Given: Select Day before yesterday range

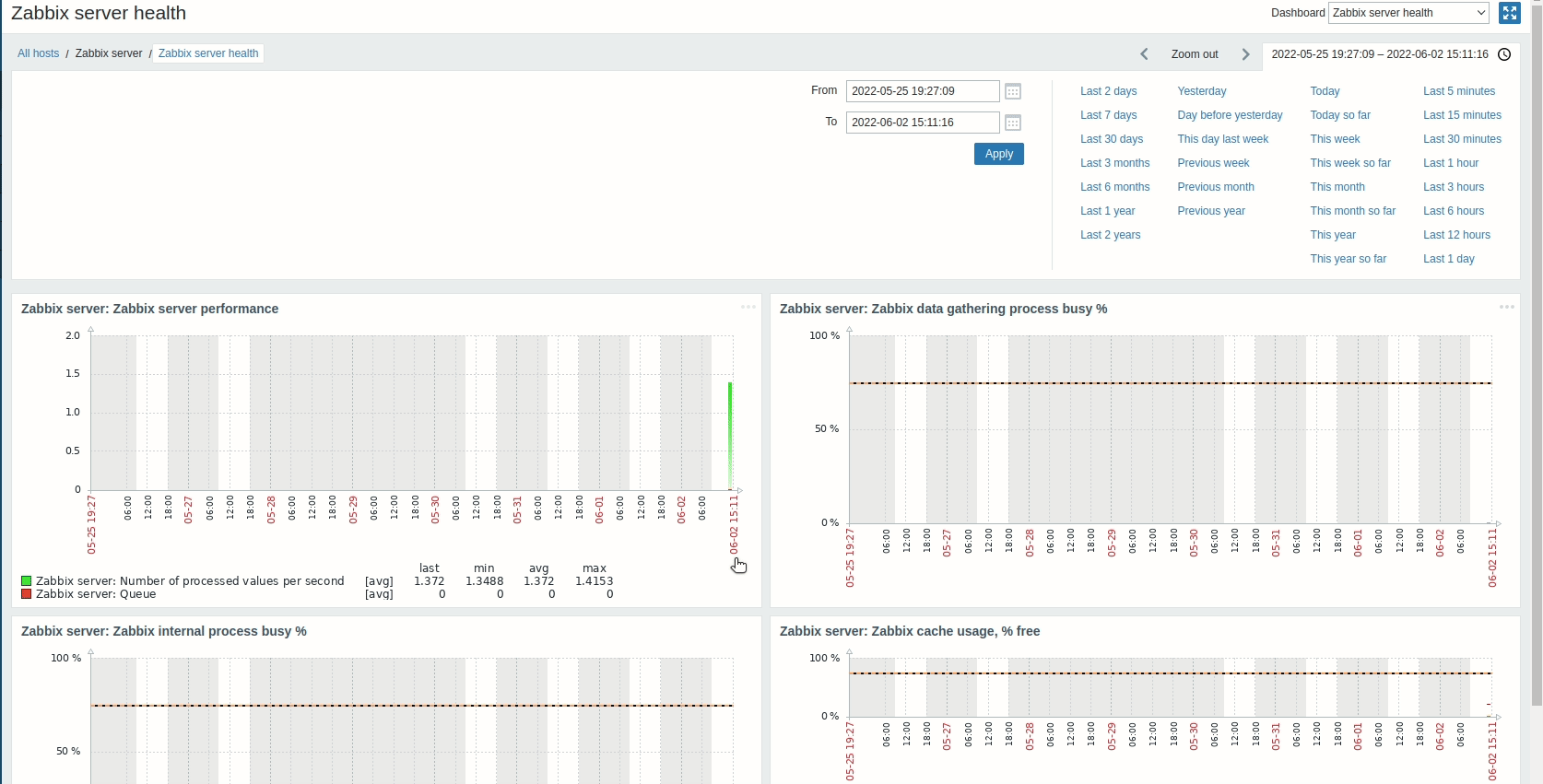Looking at the screenshot, I should 1230,115.
